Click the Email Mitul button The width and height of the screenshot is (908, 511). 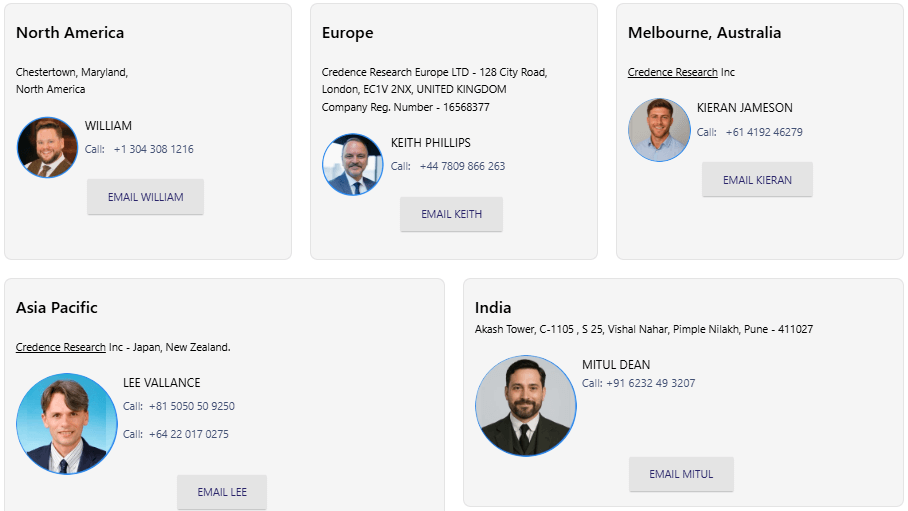(x=681, y=474)
